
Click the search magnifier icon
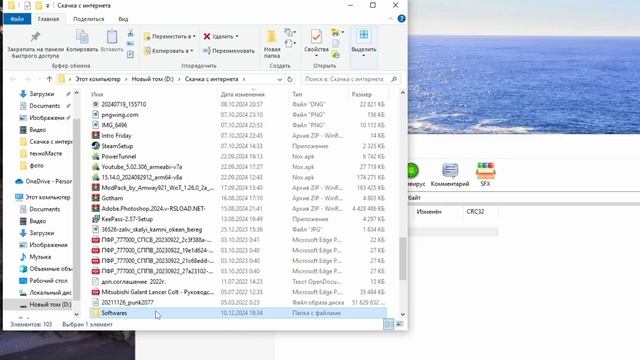394,79
